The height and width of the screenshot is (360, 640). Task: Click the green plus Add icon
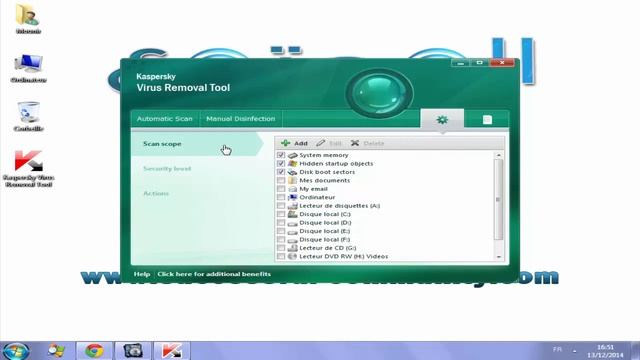285,143
